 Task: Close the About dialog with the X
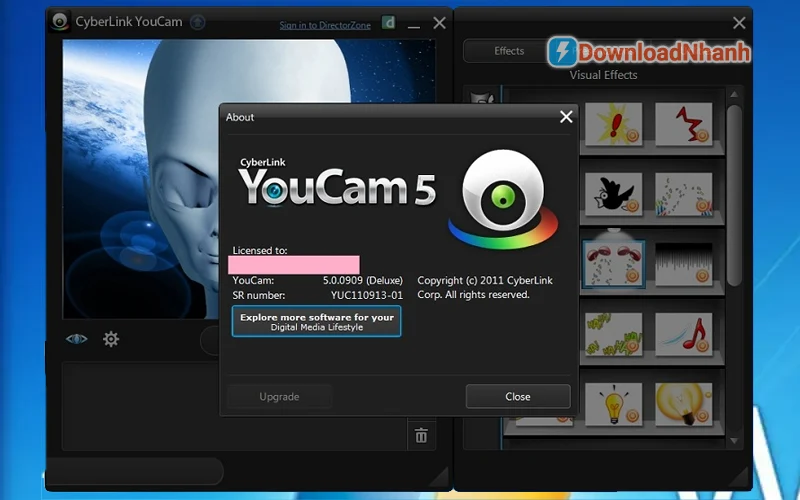coord(566,117)
